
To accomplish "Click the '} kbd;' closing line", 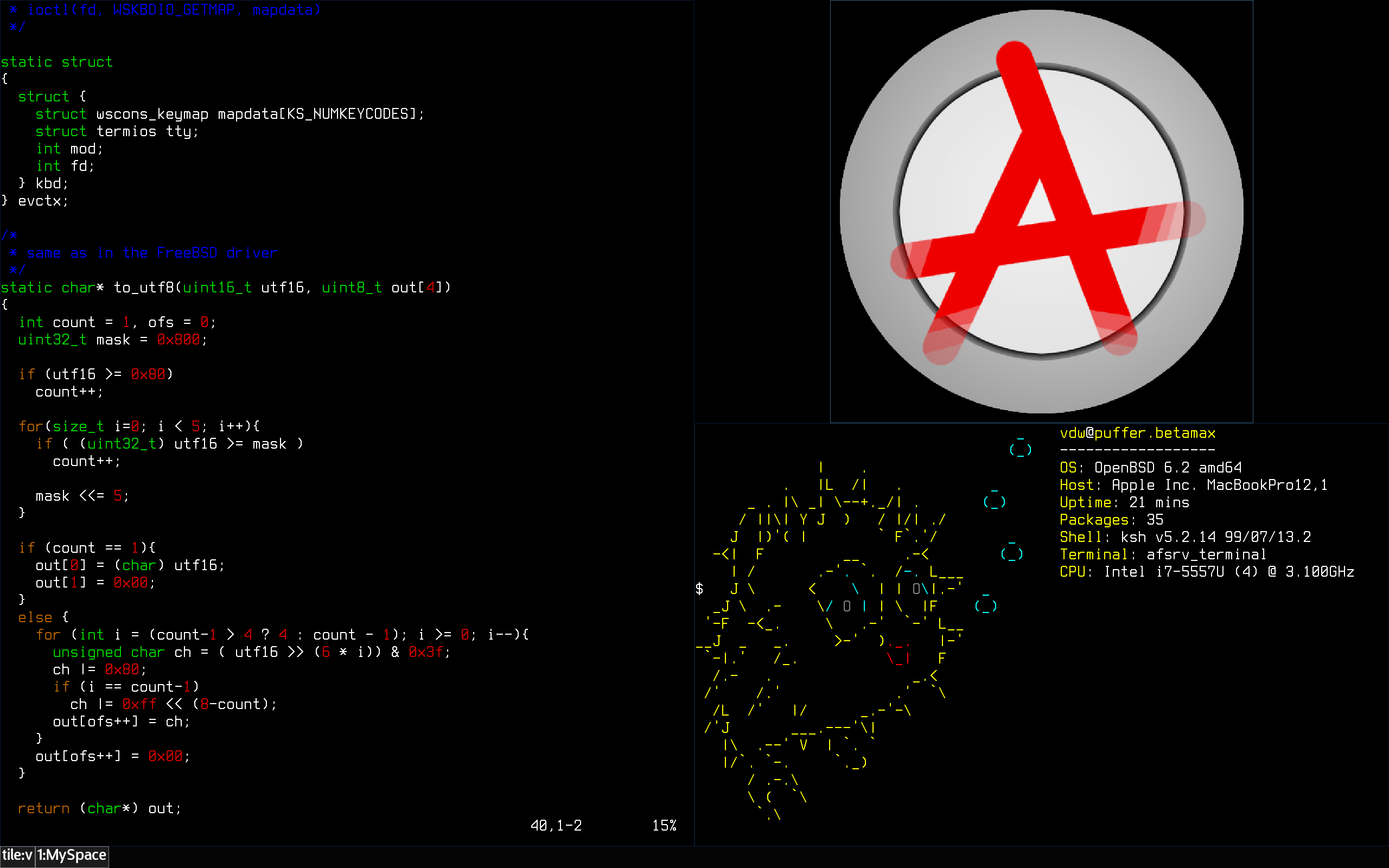I will 43,183.
